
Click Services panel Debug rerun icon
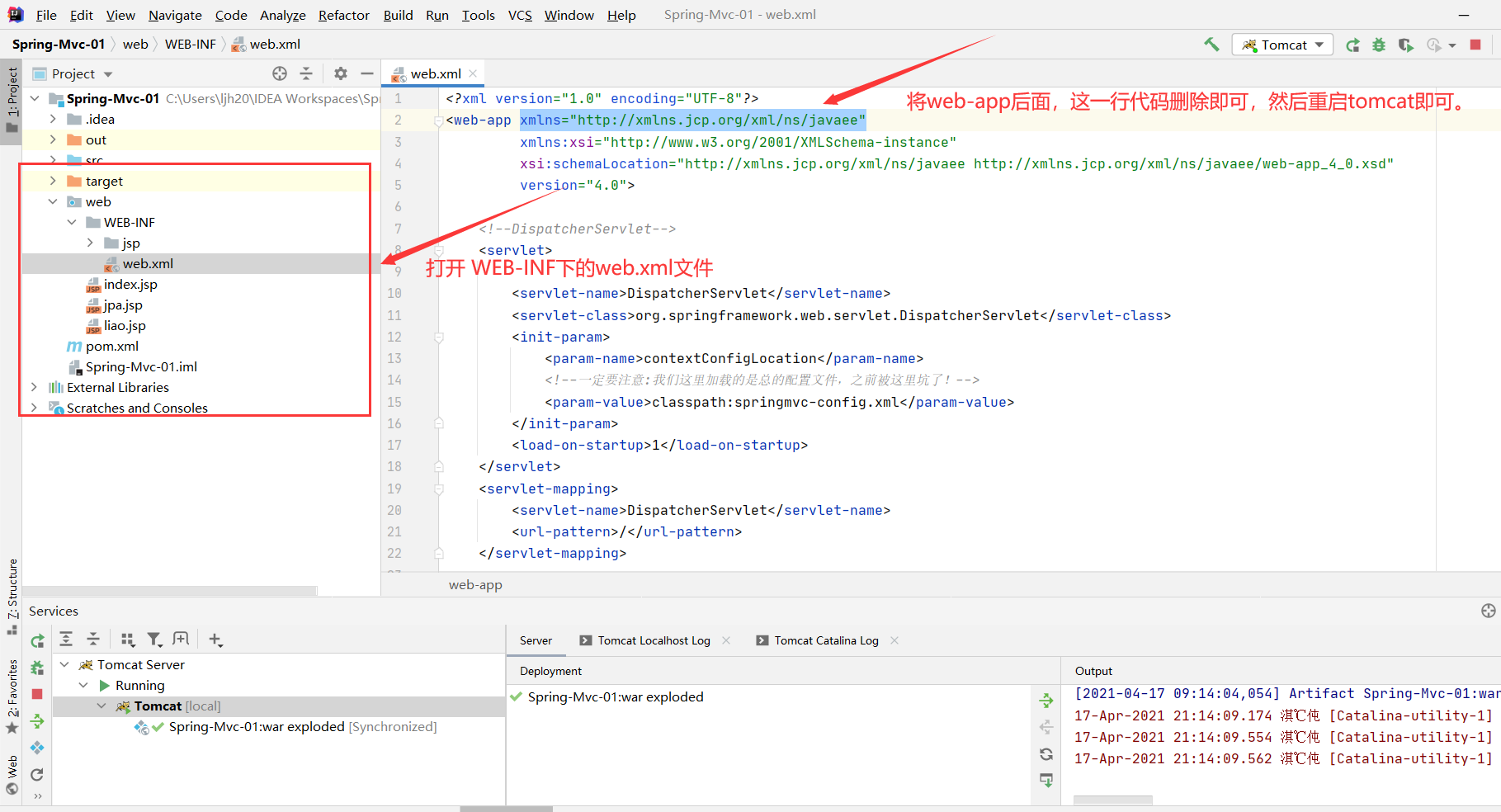pos(37,668)
